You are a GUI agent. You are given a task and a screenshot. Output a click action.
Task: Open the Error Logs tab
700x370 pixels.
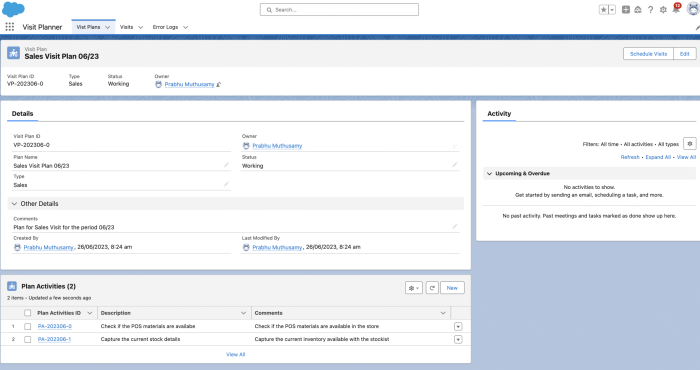(165, 27)
